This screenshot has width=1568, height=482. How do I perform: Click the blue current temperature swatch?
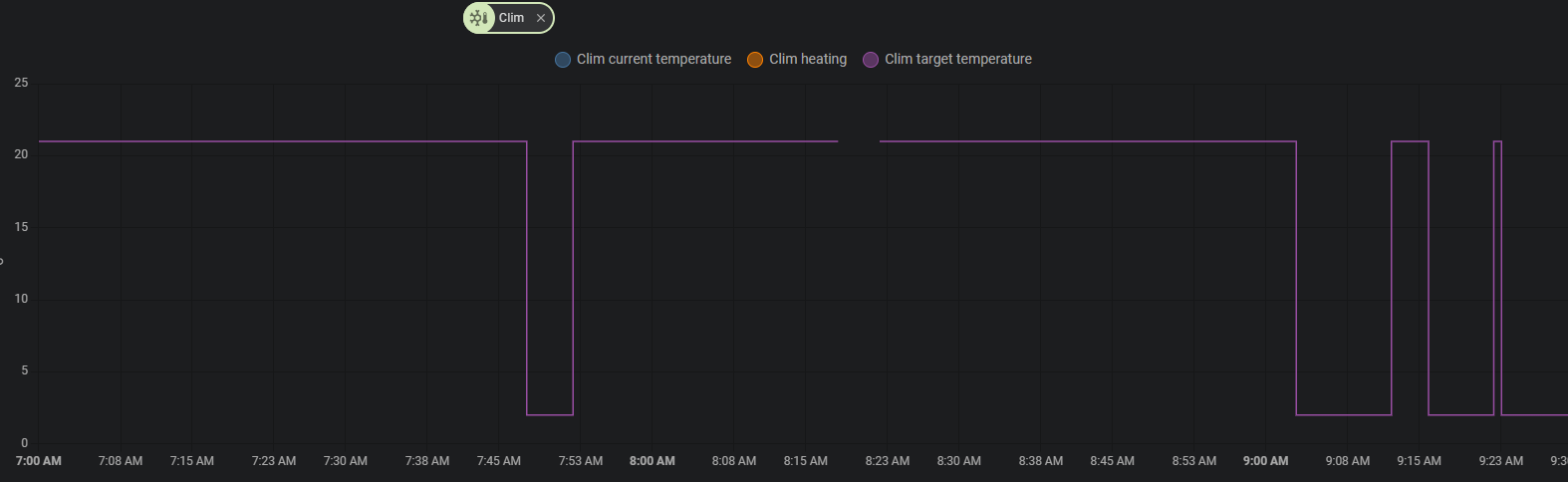tap(563, 60)
